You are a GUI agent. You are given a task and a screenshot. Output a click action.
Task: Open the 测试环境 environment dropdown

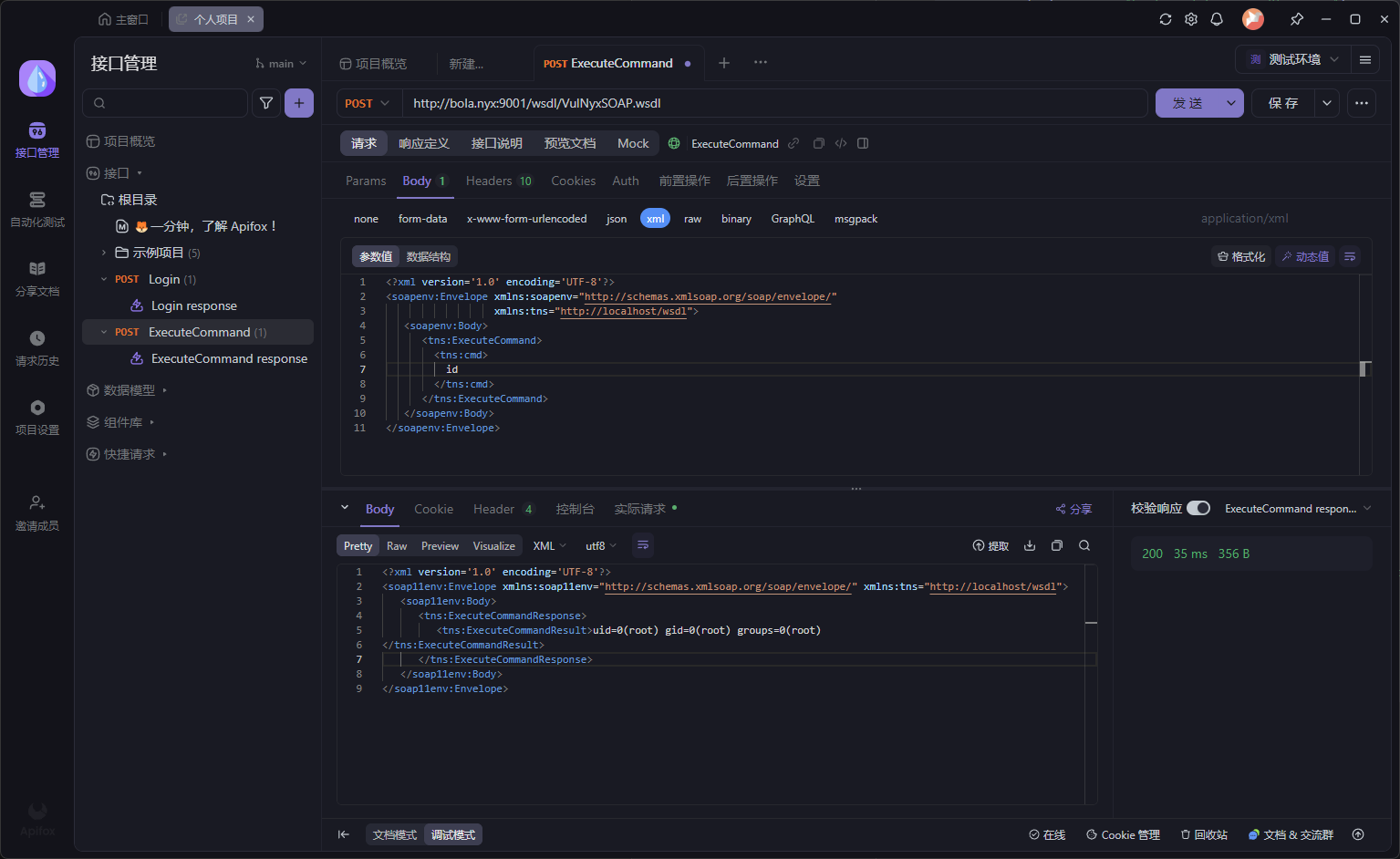click(1293, 59)
